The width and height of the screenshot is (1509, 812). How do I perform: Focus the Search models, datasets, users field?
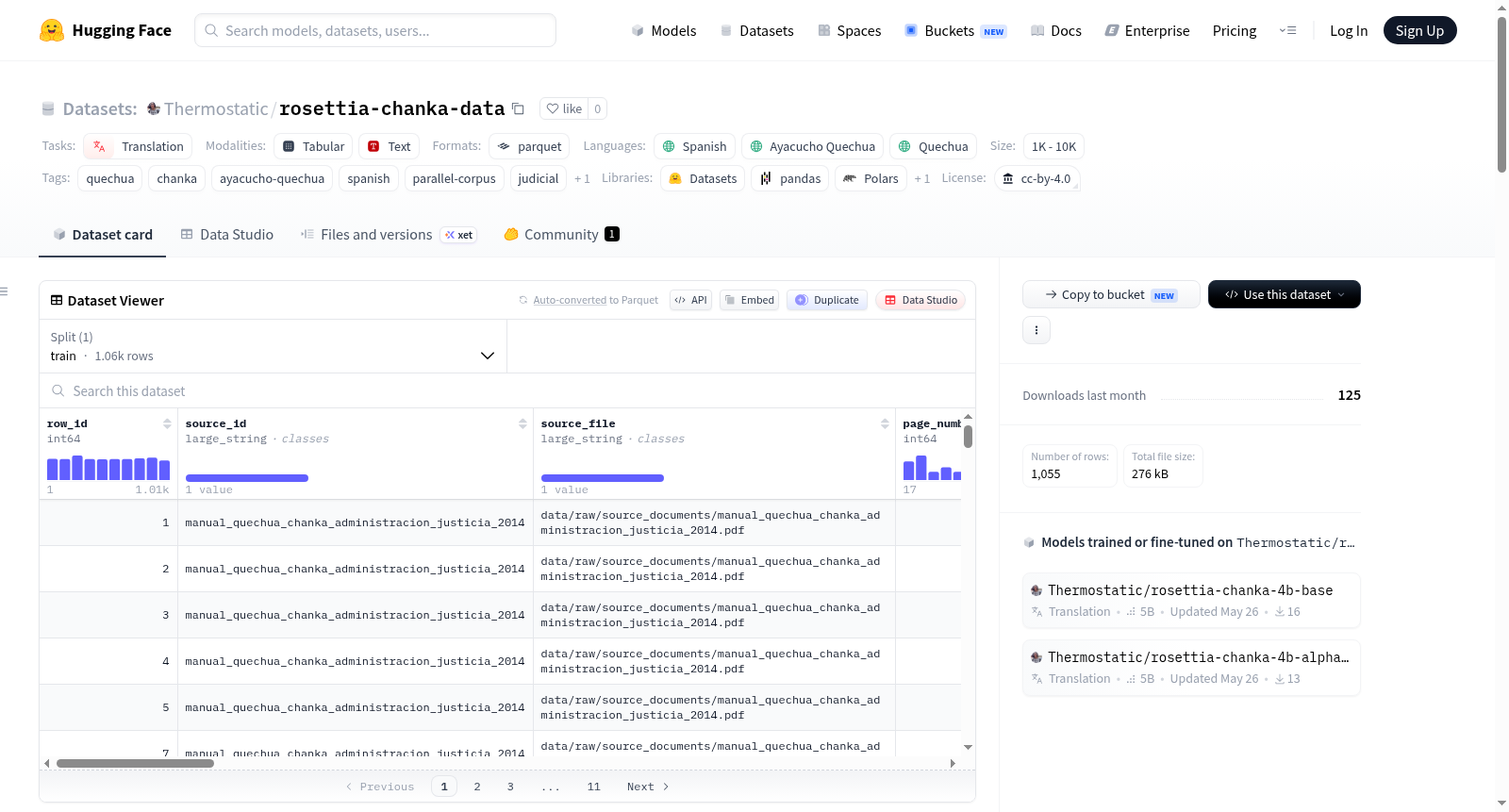(375, 30)
